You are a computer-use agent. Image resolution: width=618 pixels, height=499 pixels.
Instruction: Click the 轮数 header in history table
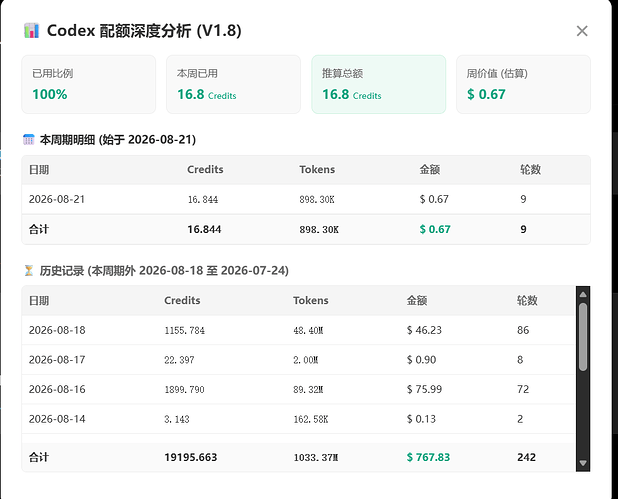[x=527, y=300]
